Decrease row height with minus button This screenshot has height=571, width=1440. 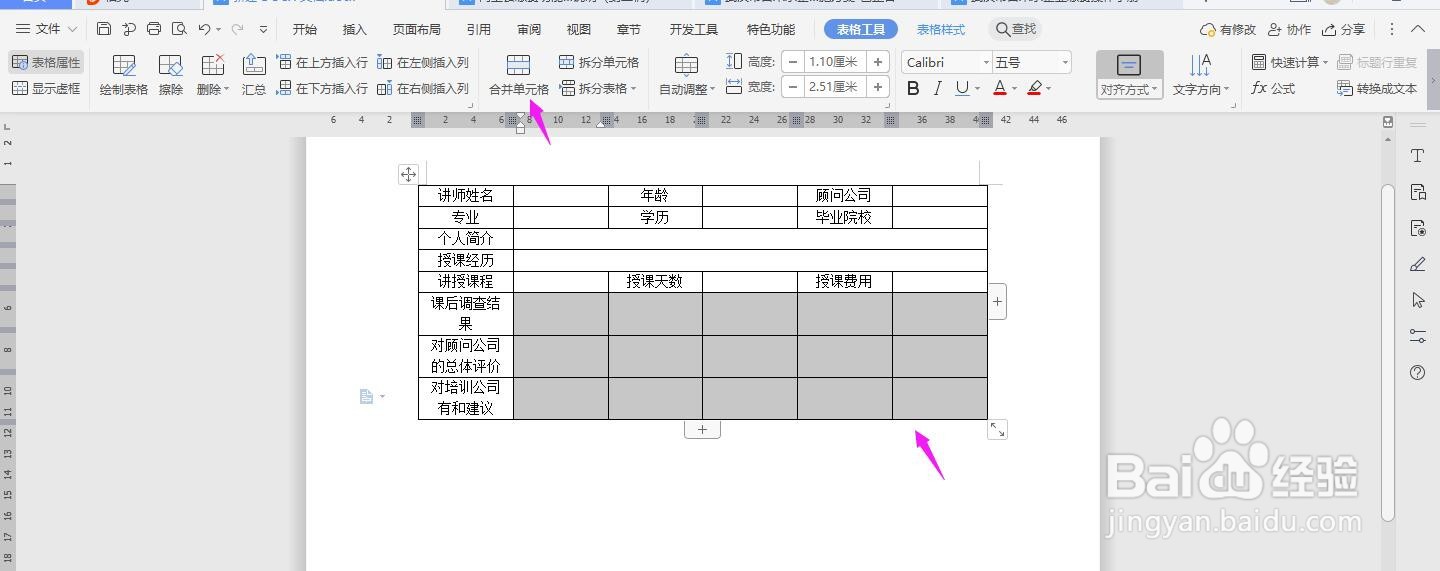[x=793, y=62]
